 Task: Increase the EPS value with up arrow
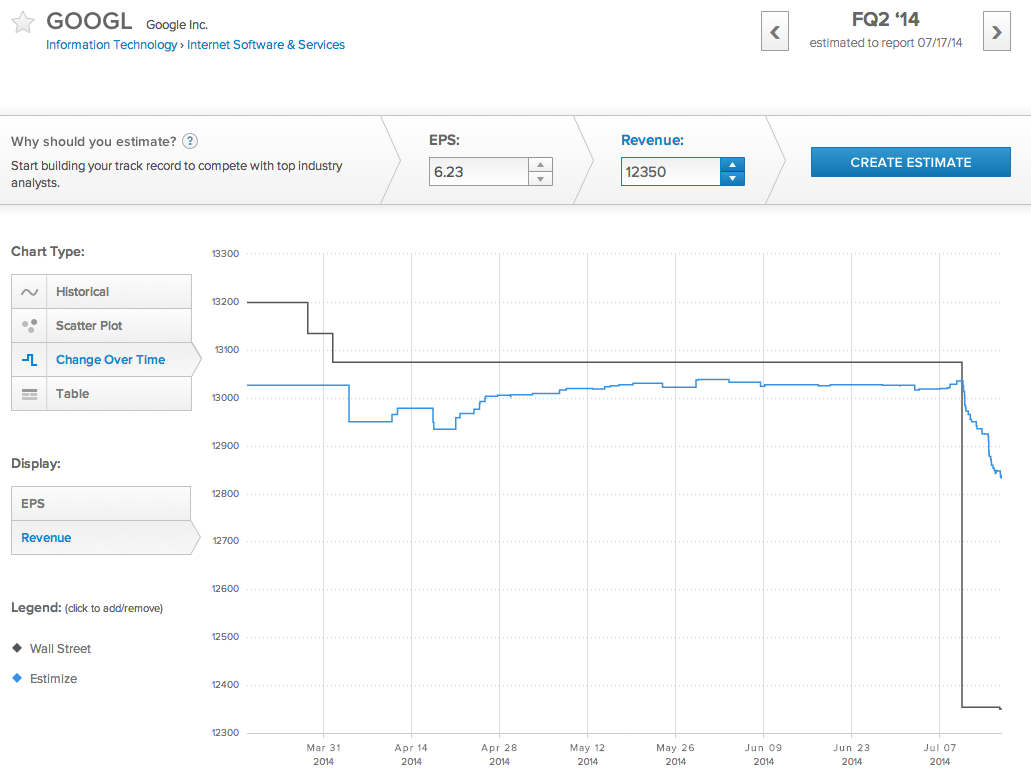click(x=540, y=164)
